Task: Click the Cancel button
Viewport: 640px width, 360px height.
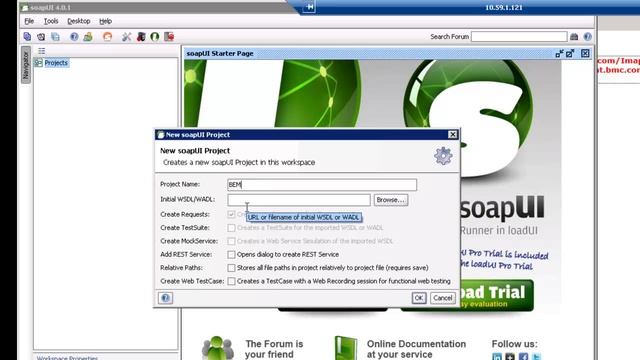Action: (443, 298)
